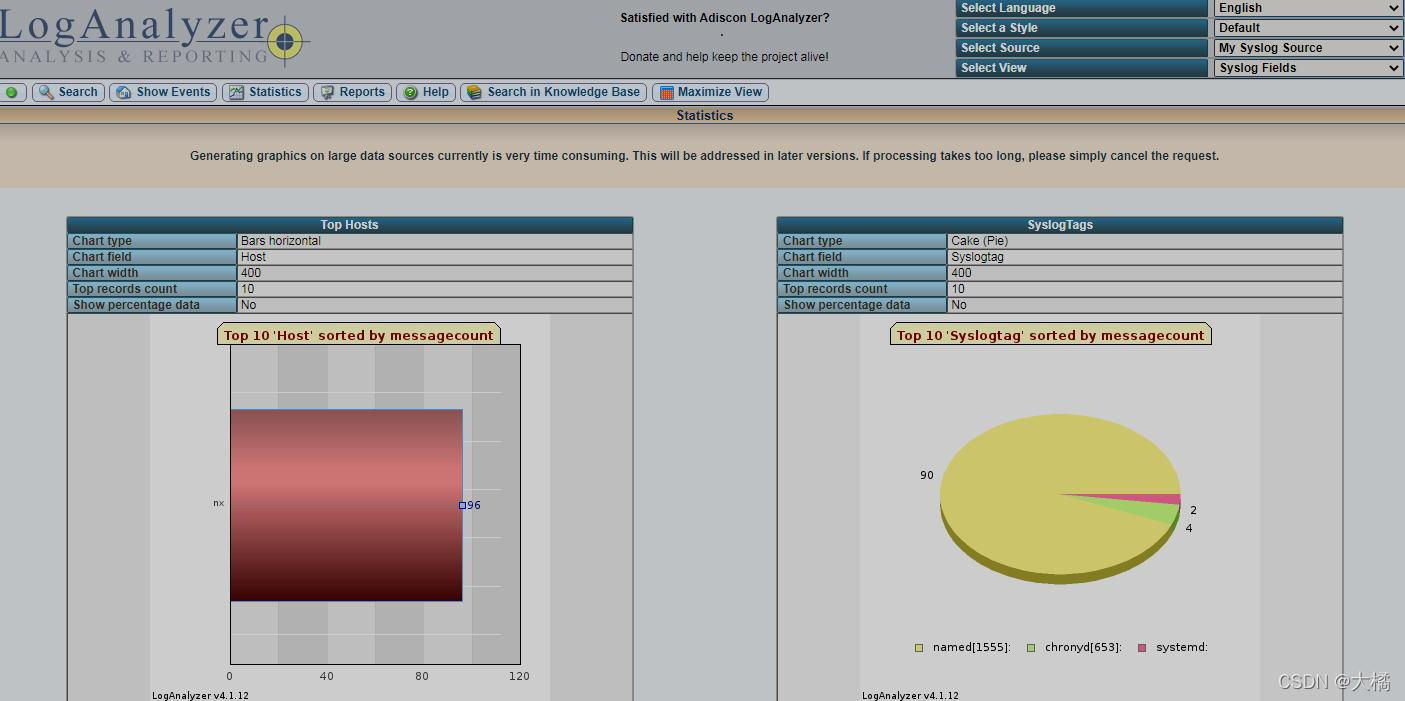Open the Reports menu item
Viewport: 1405px width, 701px height.
(x=353, y=92)
